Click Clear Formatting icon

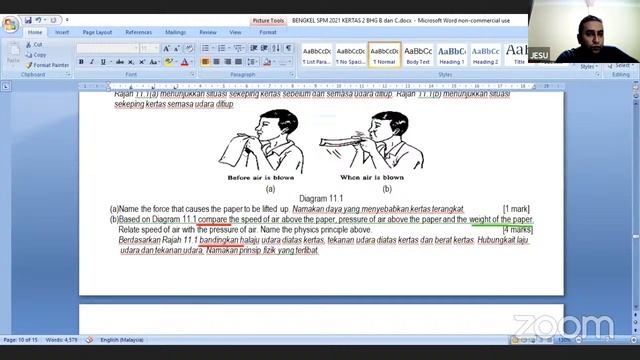click(189, 49)
